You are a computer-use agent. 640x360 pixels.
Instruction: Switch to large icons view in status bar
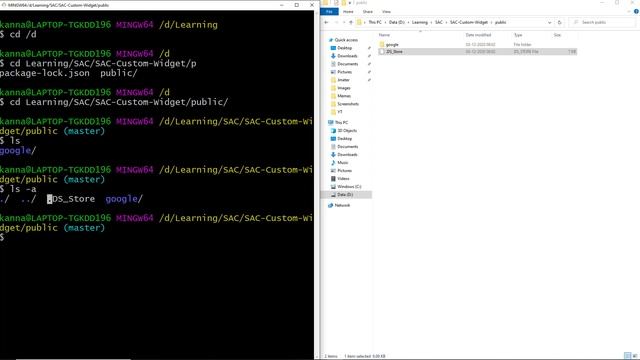[x=635, y=356]
